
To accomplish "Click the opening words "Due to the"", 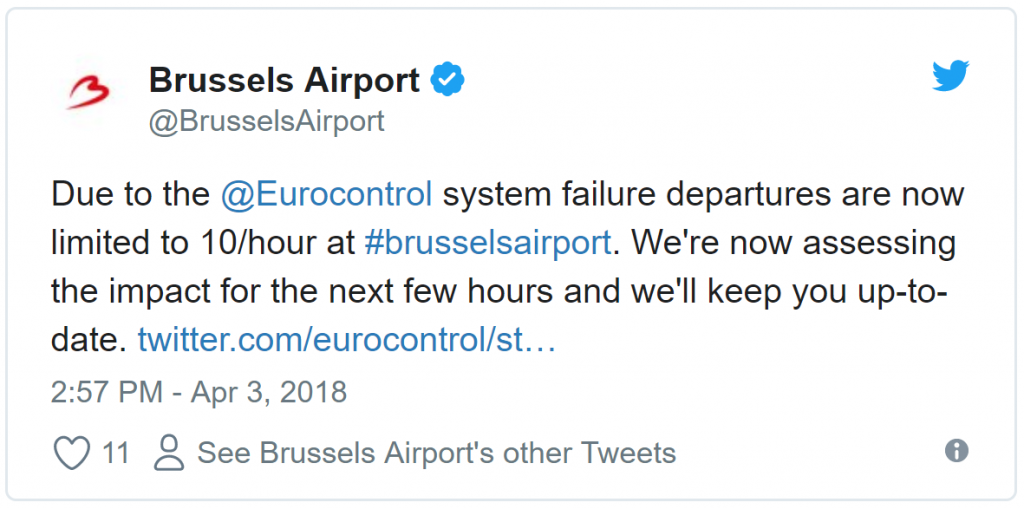I will pyautogui.click(x=130, y=193).
